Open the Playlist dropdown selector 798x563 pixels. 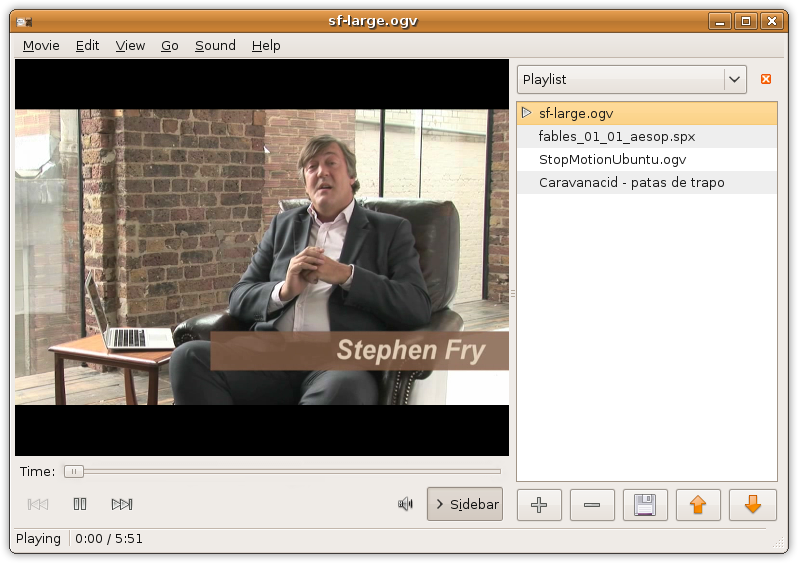632,79
